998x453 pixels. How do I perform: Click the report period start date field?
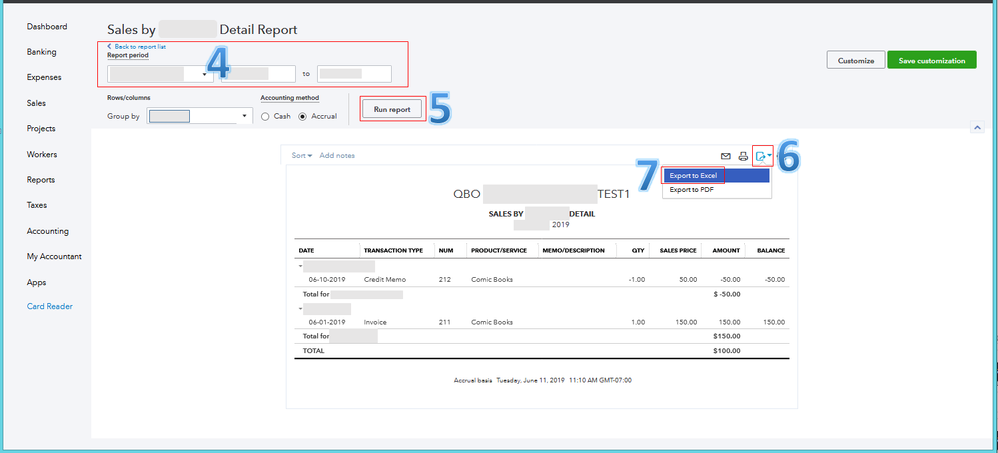(258, 74)
